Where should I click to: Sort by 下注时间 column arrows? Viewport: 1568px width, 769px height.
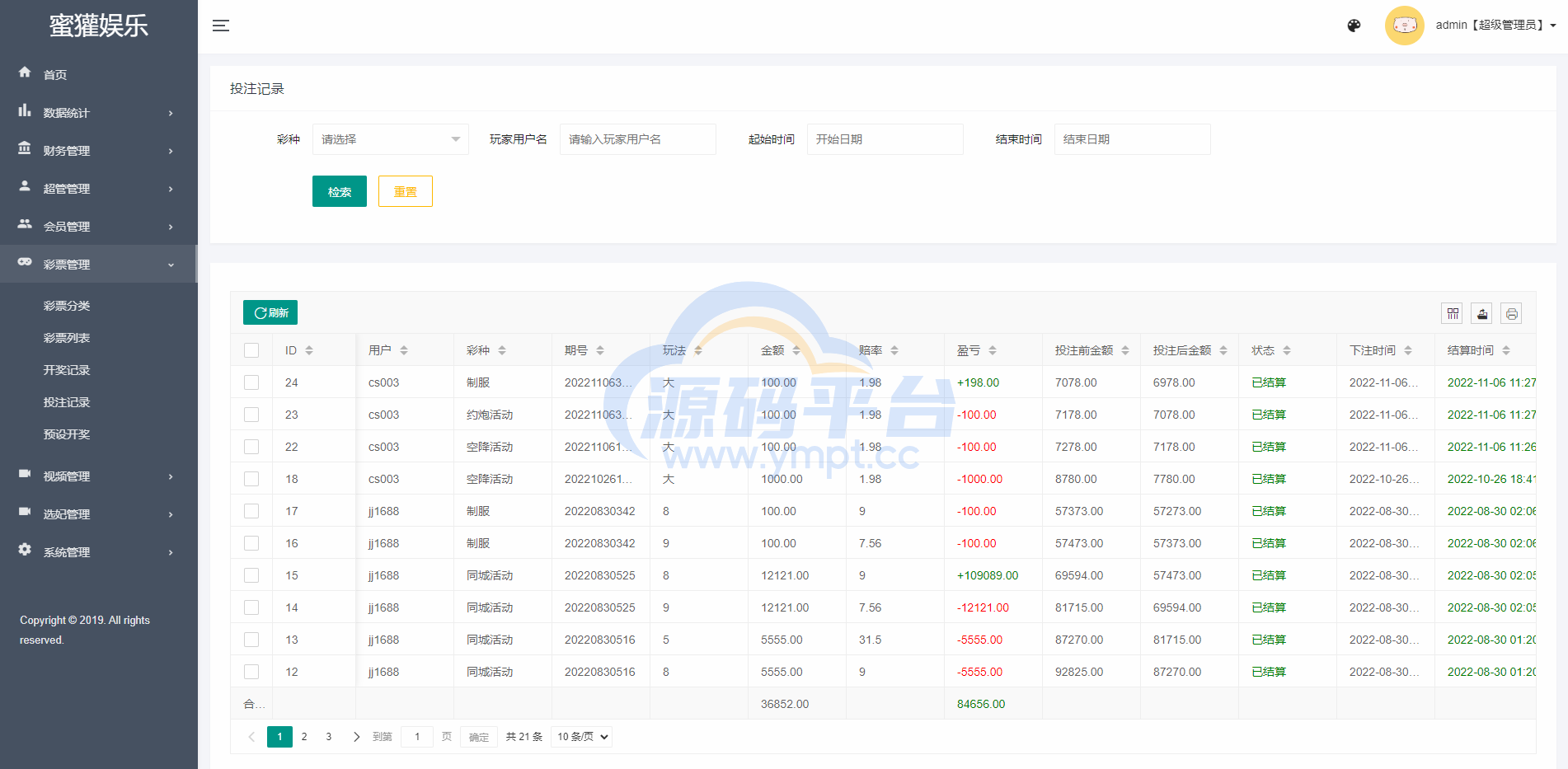[1408, 350]
